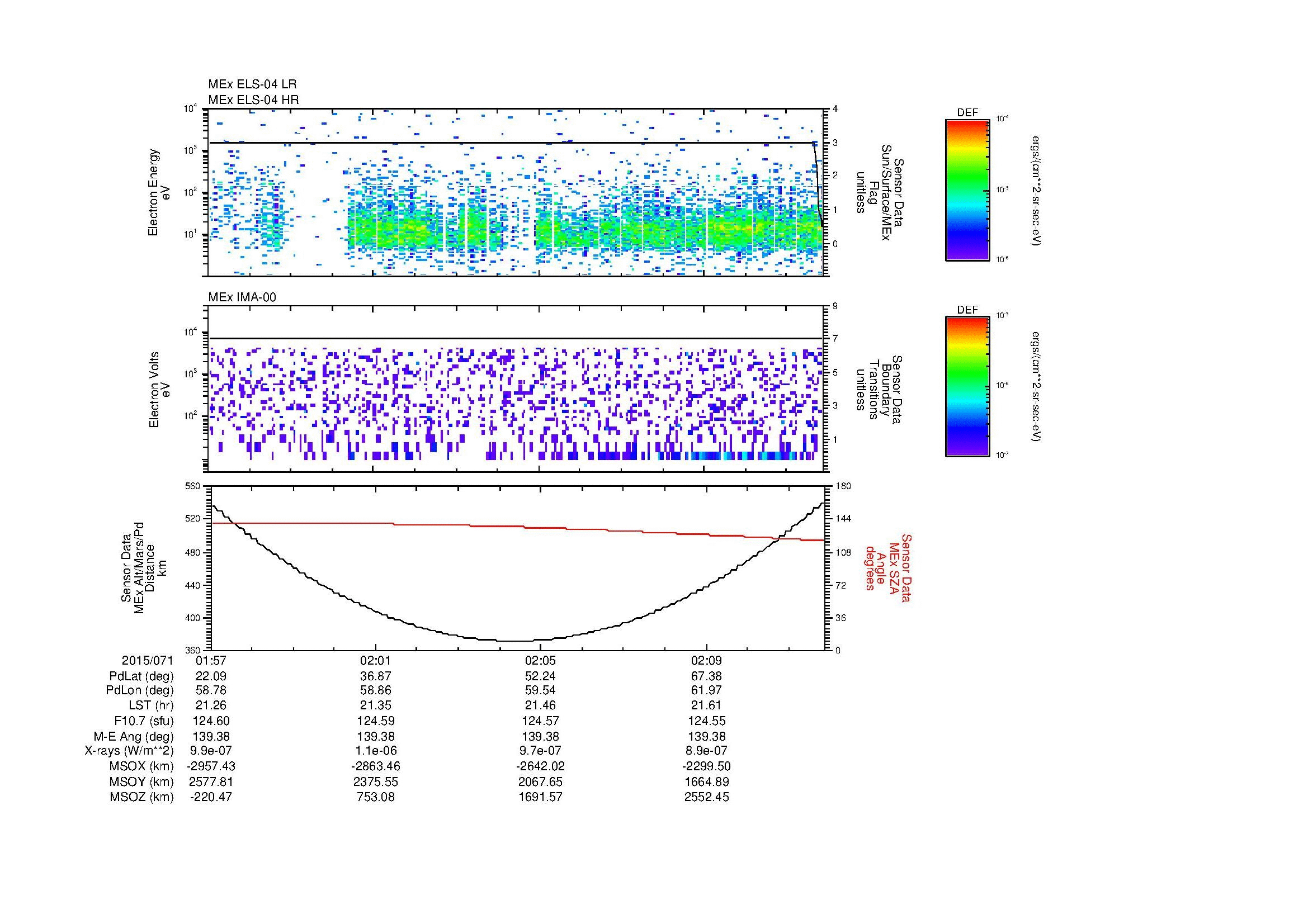Click top colorbar ergs units label
Image resolution: width=1308 pixels, height=924 pixels.
(1035, 190)
